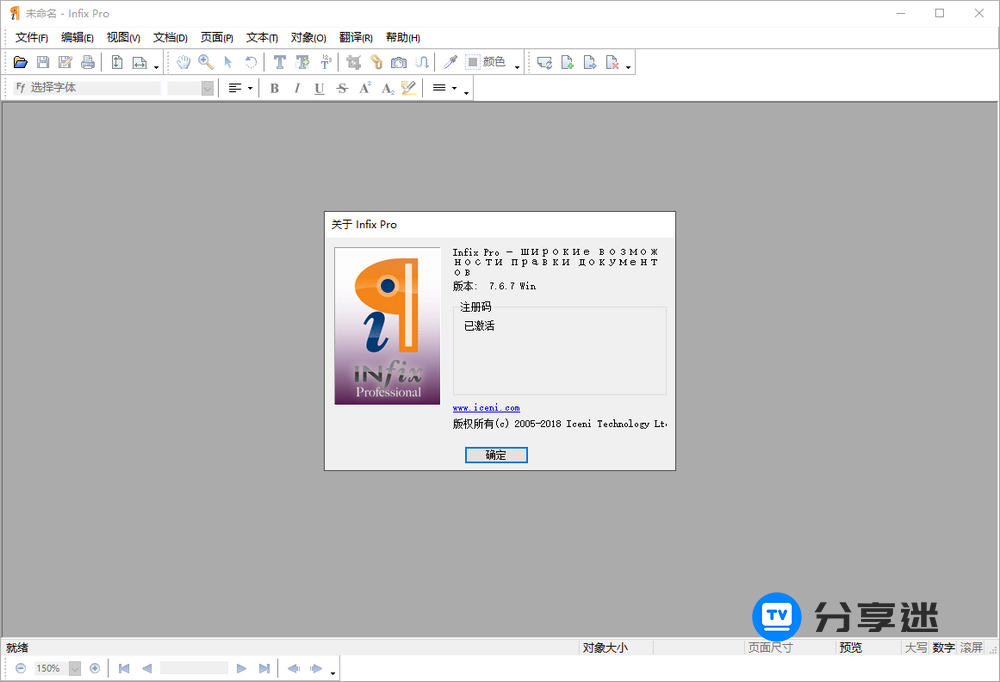
Task: Open the 帮助 (Help) menu
Action: [402, 38]
